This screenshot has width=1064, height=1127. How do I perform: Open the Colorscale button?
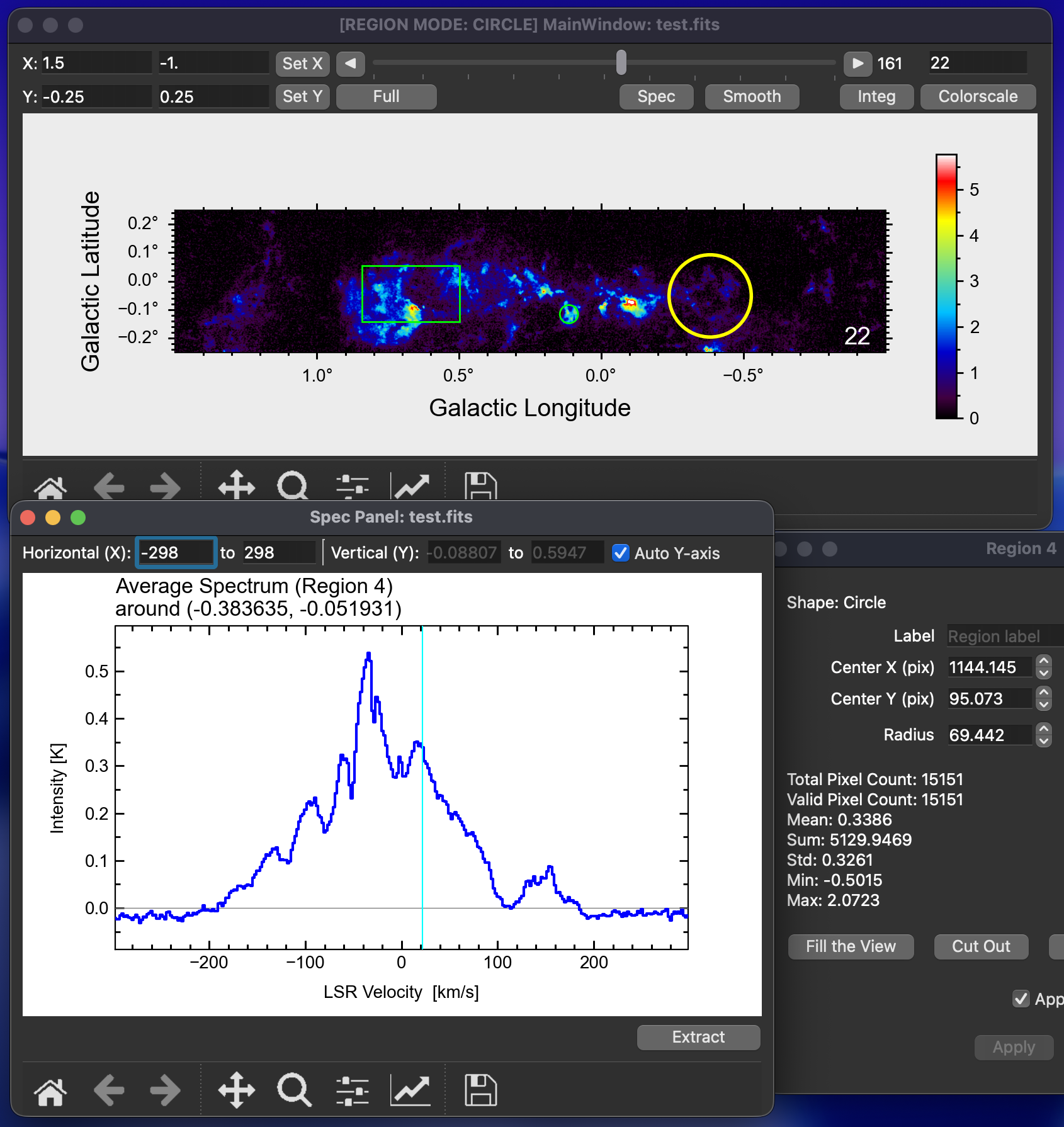pyautogui.click(x=978, y=96)
